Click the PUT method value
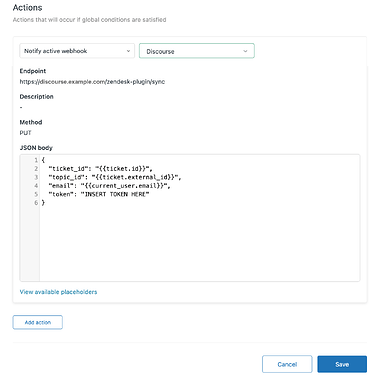The image size is (378, 375). pyautogui.click(x=25, y=133)
